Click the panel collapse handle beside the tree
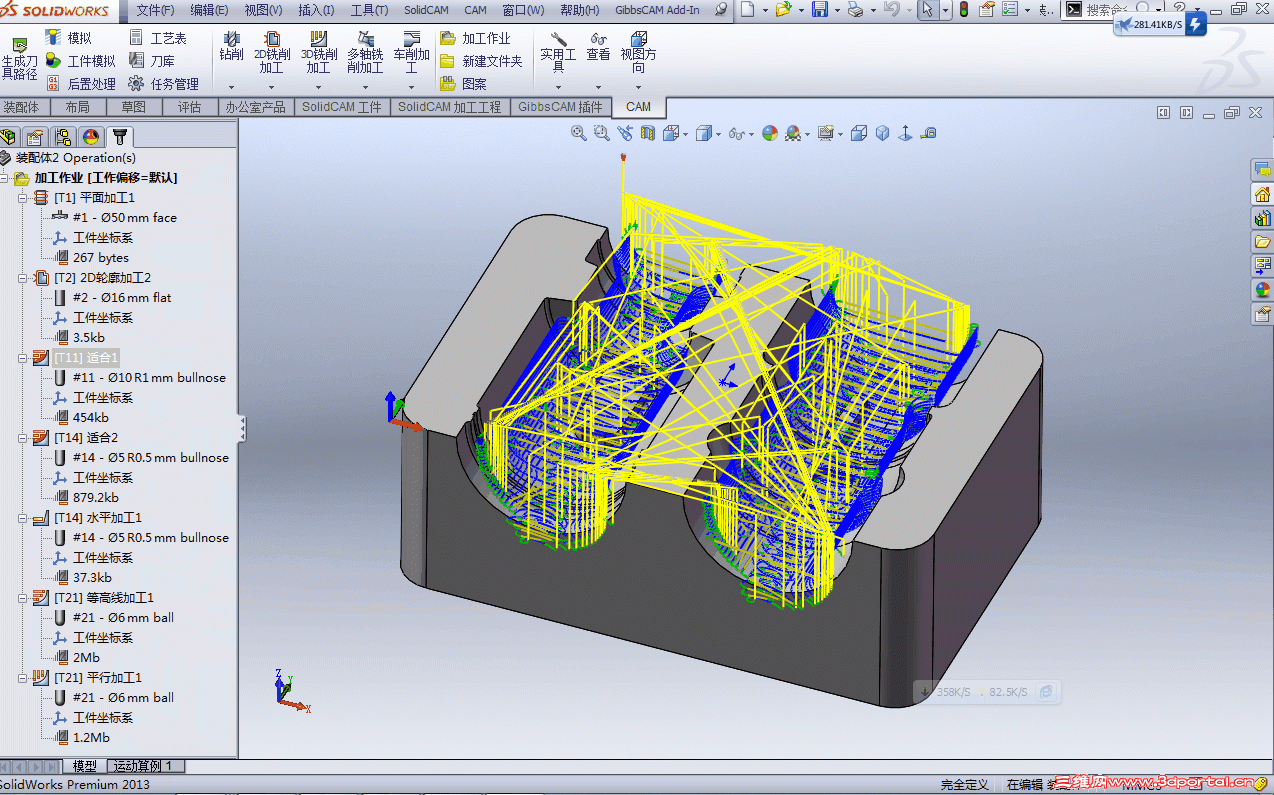 point(242,429)
